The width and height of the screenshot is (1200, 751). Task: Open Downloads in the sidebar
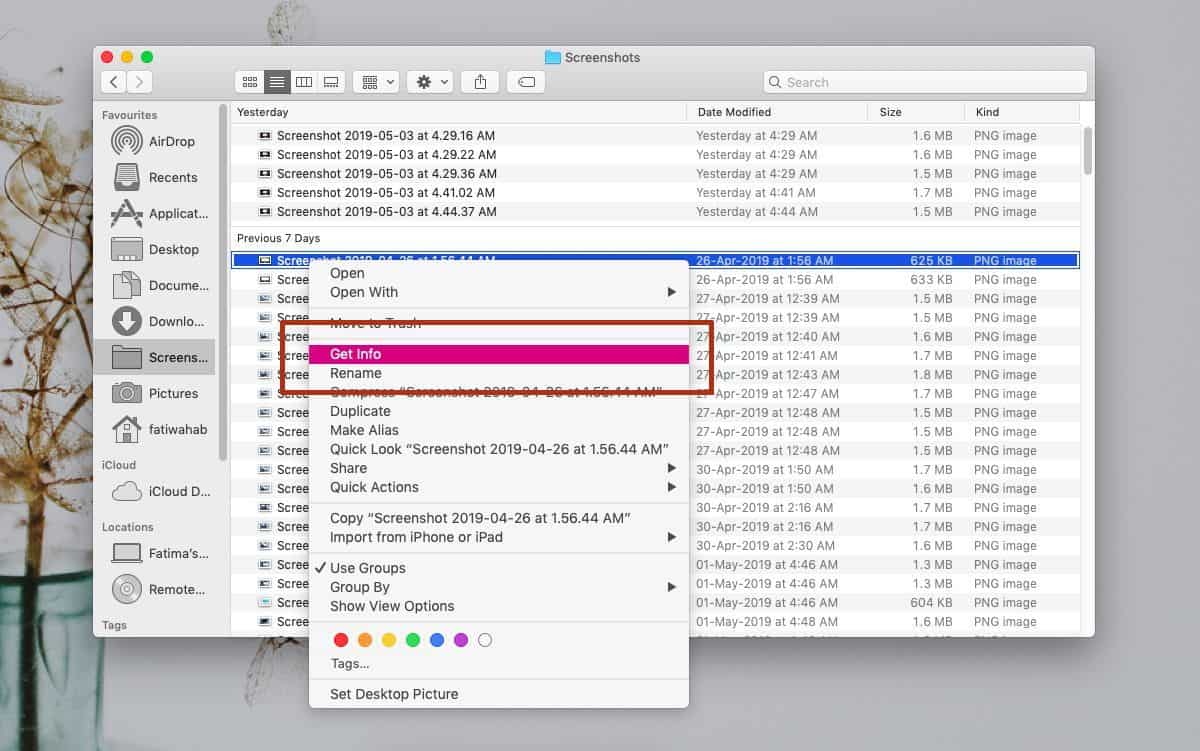tap(155, 321)
